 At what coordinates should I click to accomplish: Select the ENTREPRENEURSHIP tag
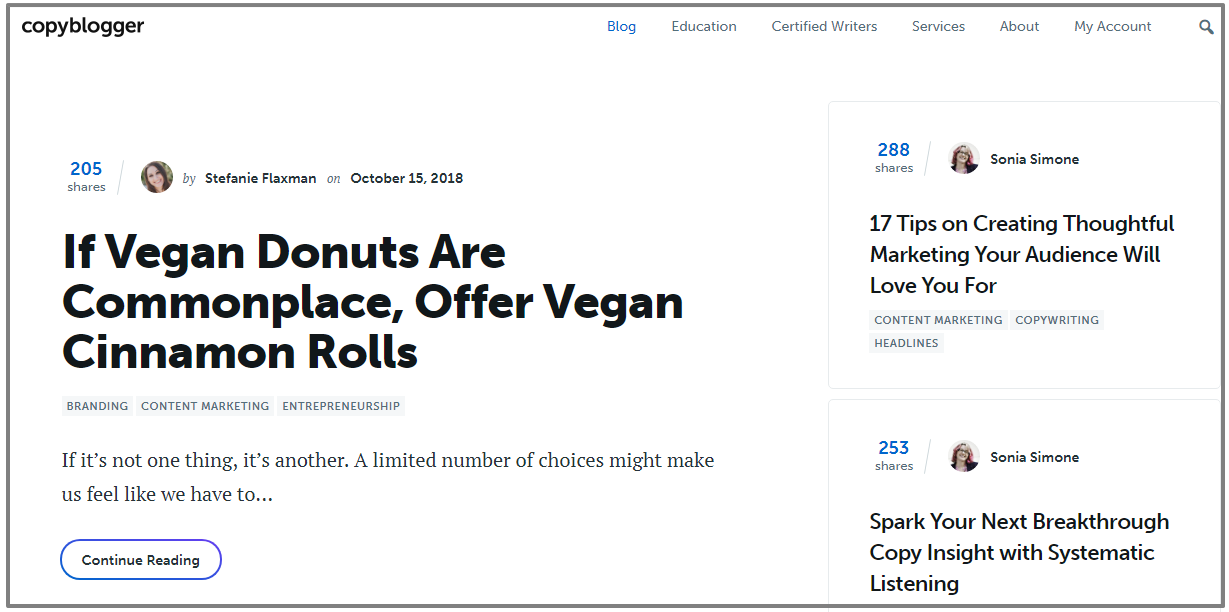tap(341, 406)
